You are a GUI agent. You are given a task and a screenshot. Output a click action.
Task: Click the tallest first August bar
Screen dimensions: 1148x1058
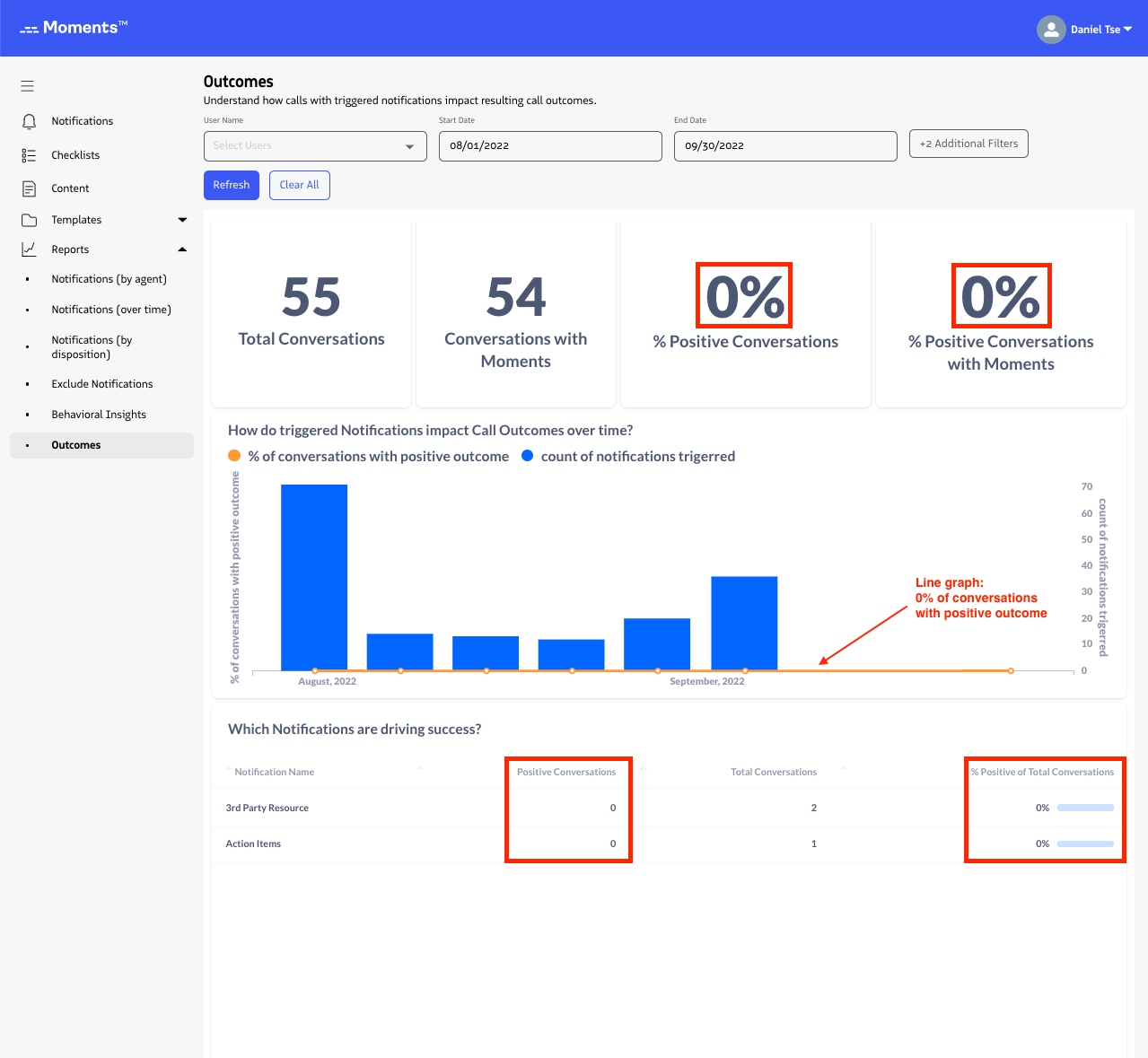point(314,577)
